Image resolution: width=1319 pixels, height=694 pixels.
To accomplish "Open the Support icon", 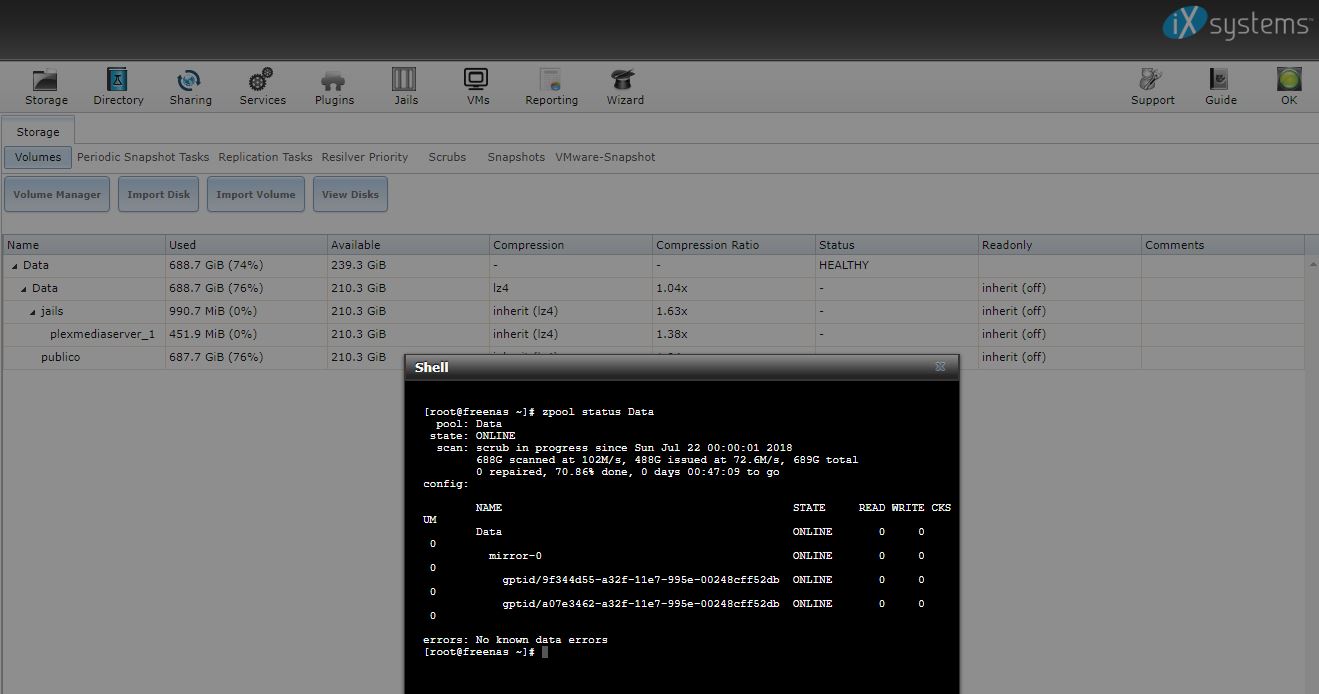I will pos(1152,86).
